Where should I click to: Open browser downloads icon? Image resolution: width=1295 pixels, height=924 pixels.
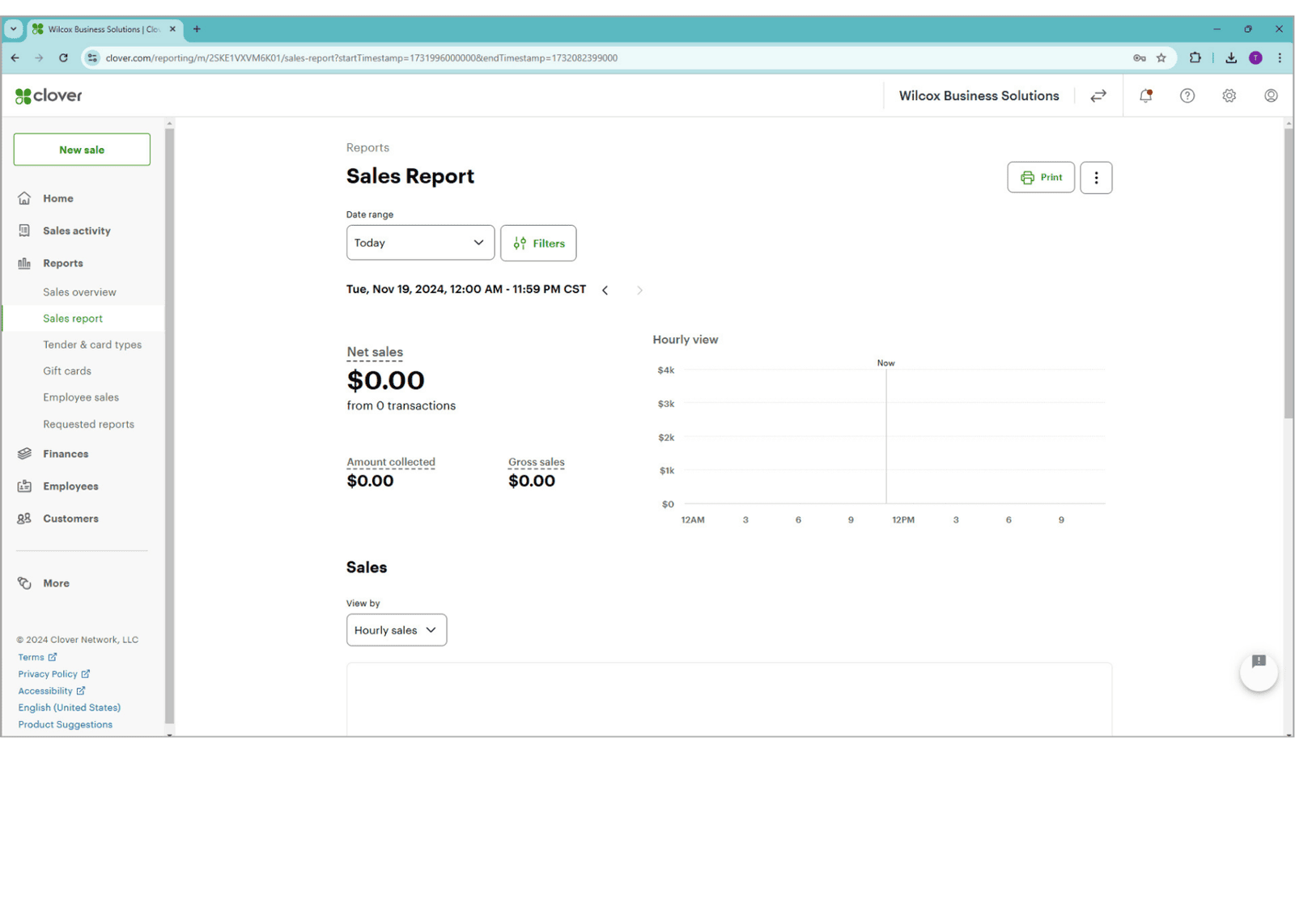[1231, 57]
